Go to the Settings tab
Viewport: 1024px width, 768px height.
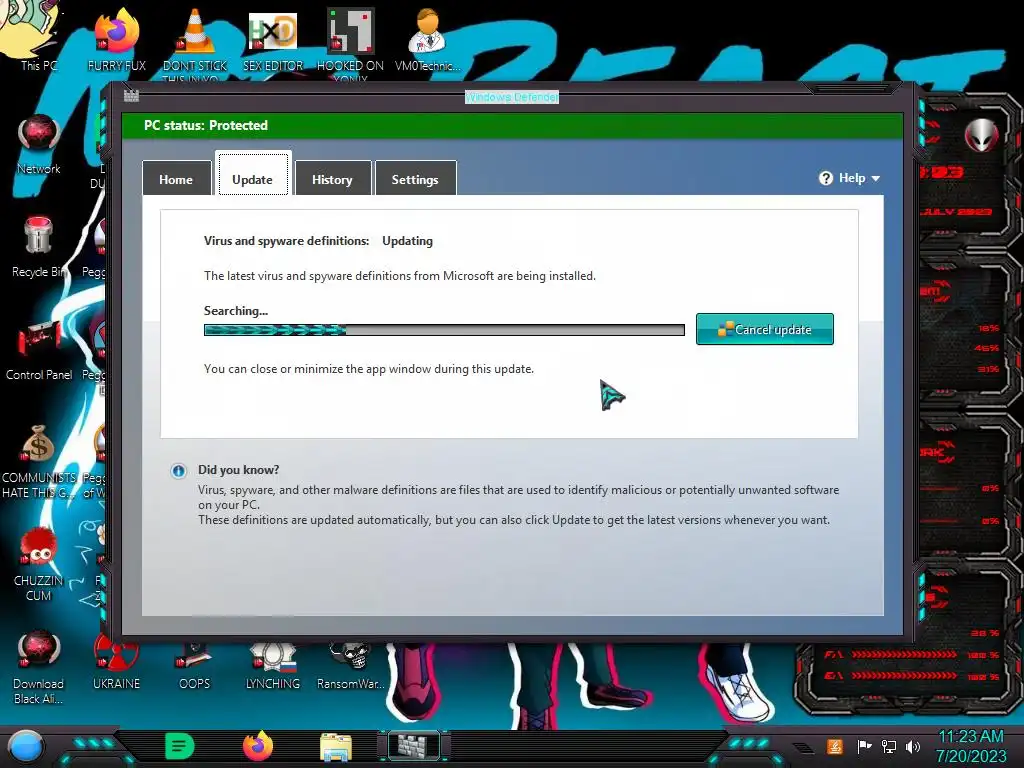(x=415, y=178)
